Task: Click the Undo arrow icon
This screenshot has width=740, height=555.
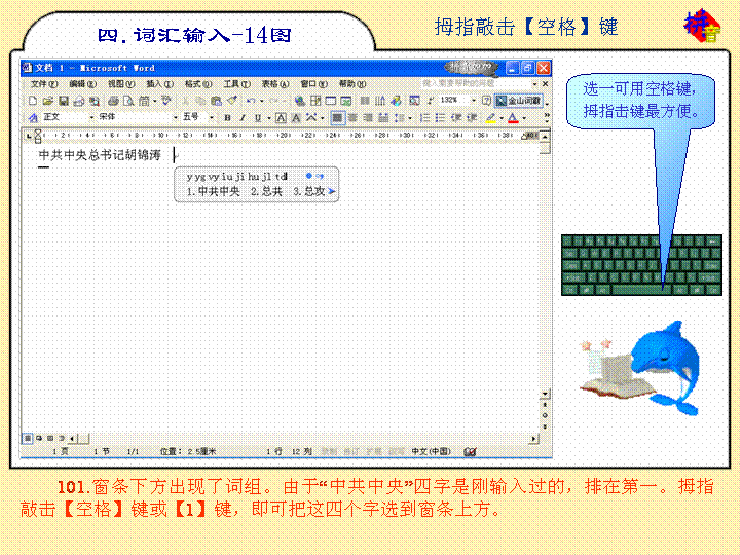Action: coord(250,101)
